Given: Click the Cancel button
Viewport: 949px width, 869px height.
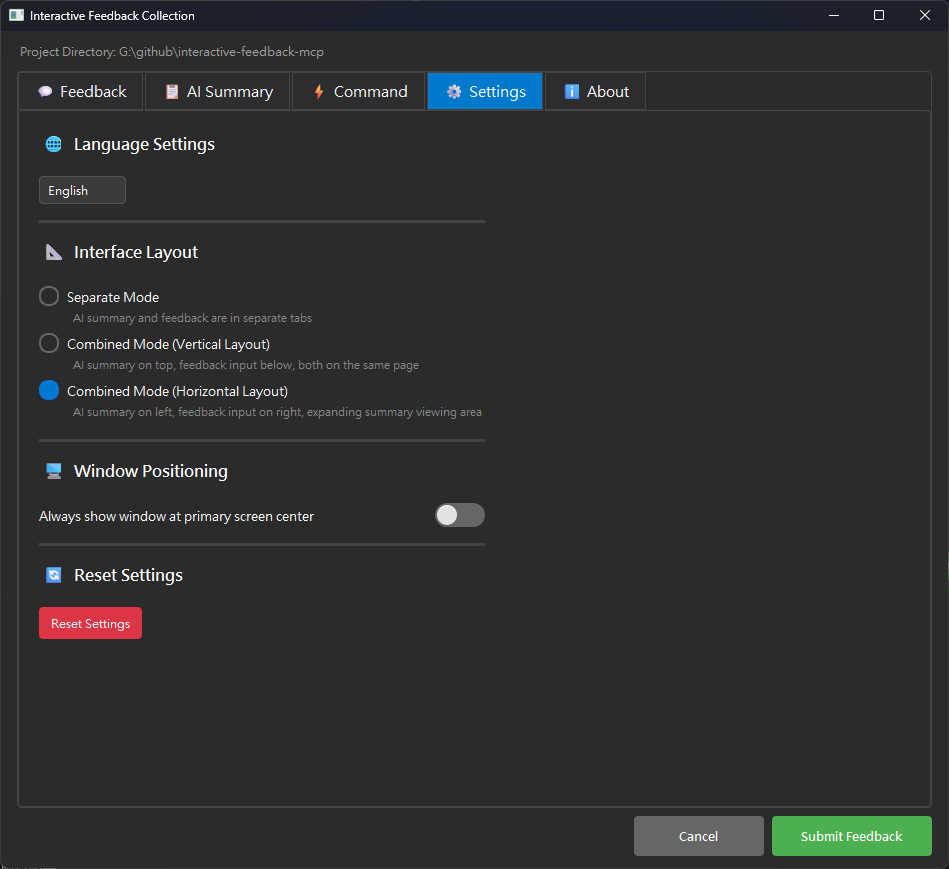Looking at the screenshot, I should (698, 836).
